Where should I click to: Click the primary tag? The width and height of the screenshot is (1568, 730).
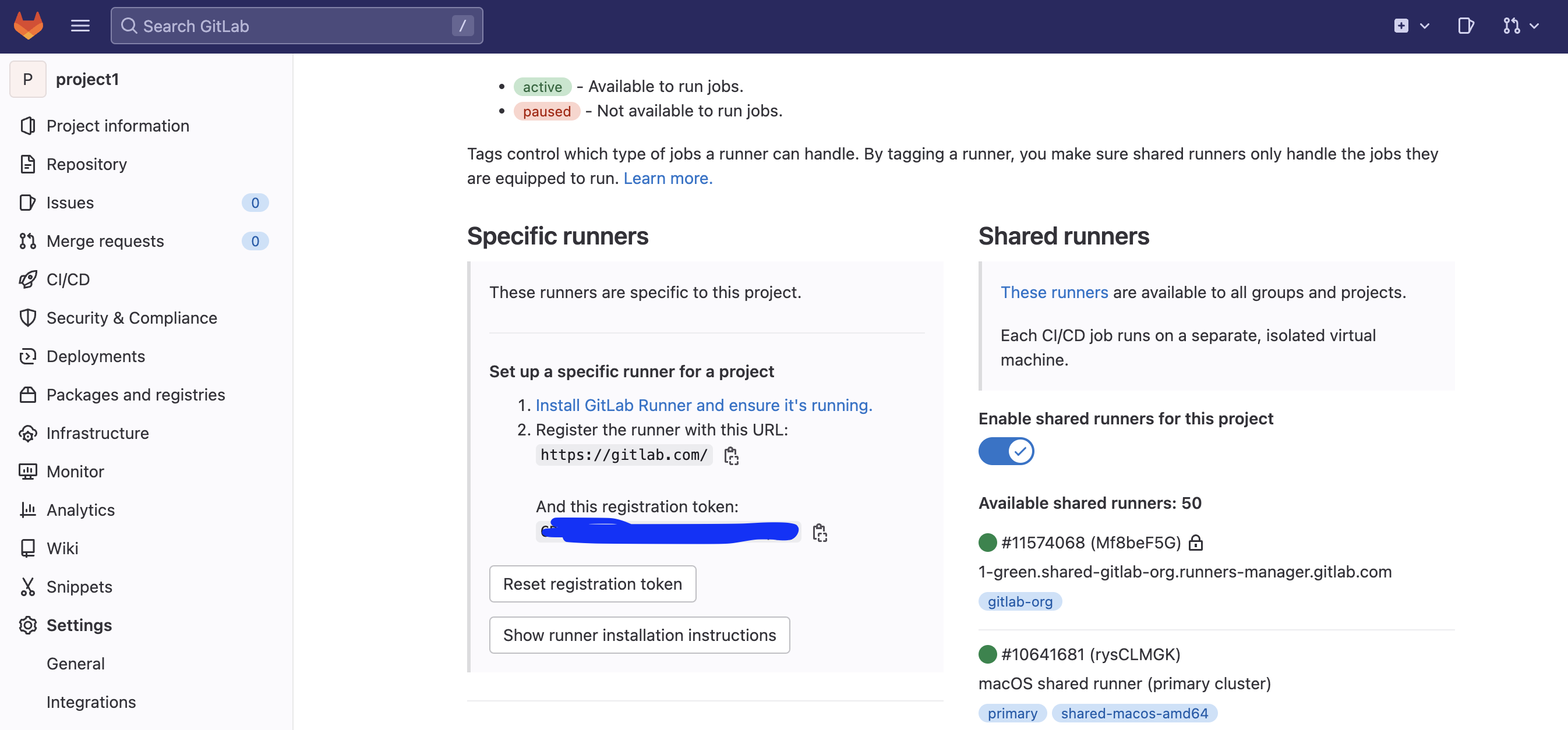click(1013, 713)
